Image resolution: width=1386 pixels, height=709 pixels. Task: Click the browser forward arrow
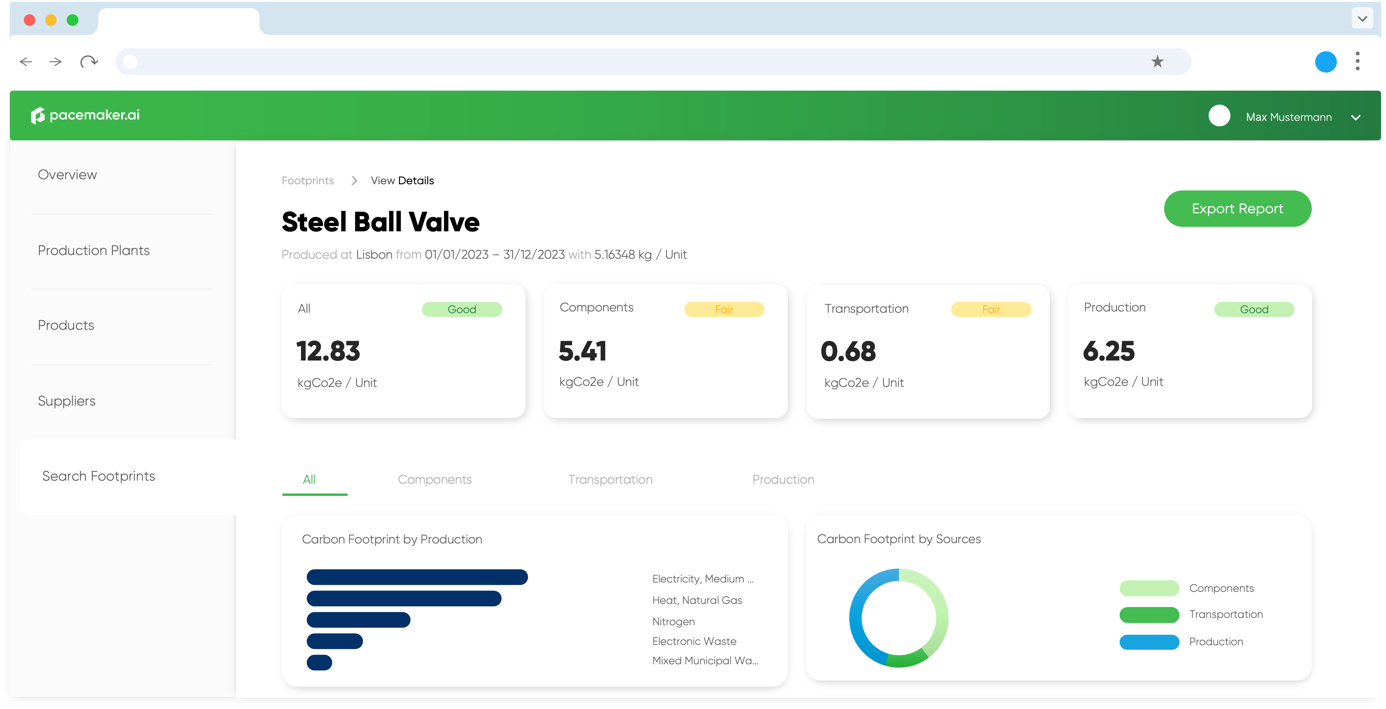coord(56,62)
